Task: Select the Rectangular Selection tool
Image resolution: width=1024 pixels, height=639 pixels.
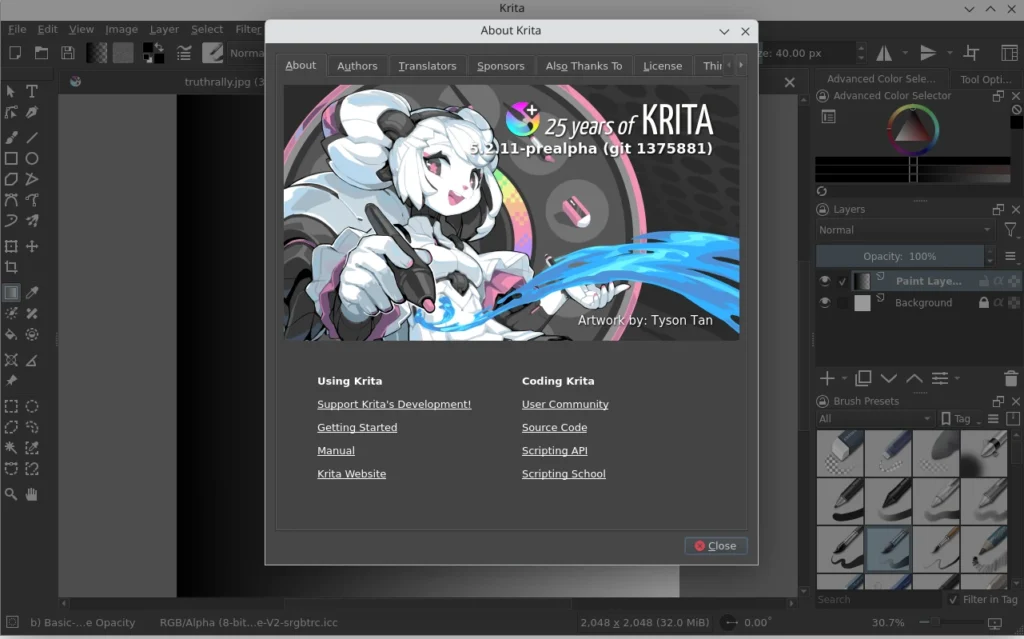Action: tap(11, 406)
